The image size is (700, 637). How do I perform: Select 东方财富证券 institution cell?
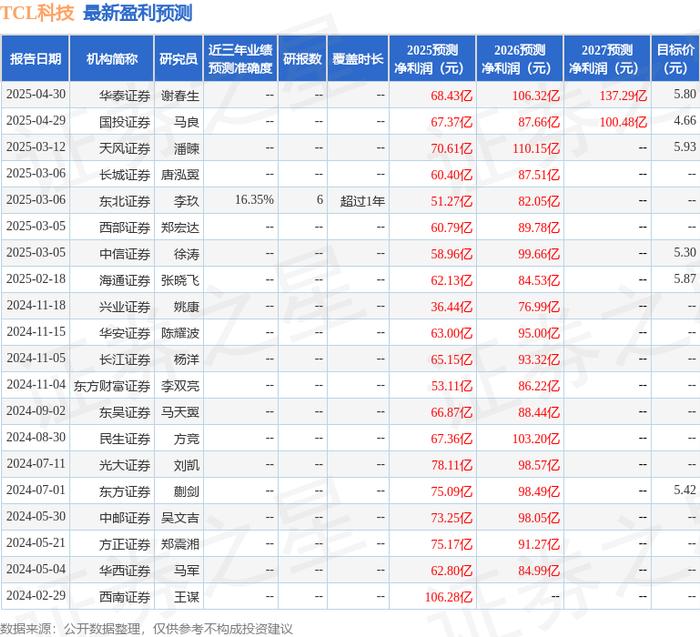coord(112,386)
